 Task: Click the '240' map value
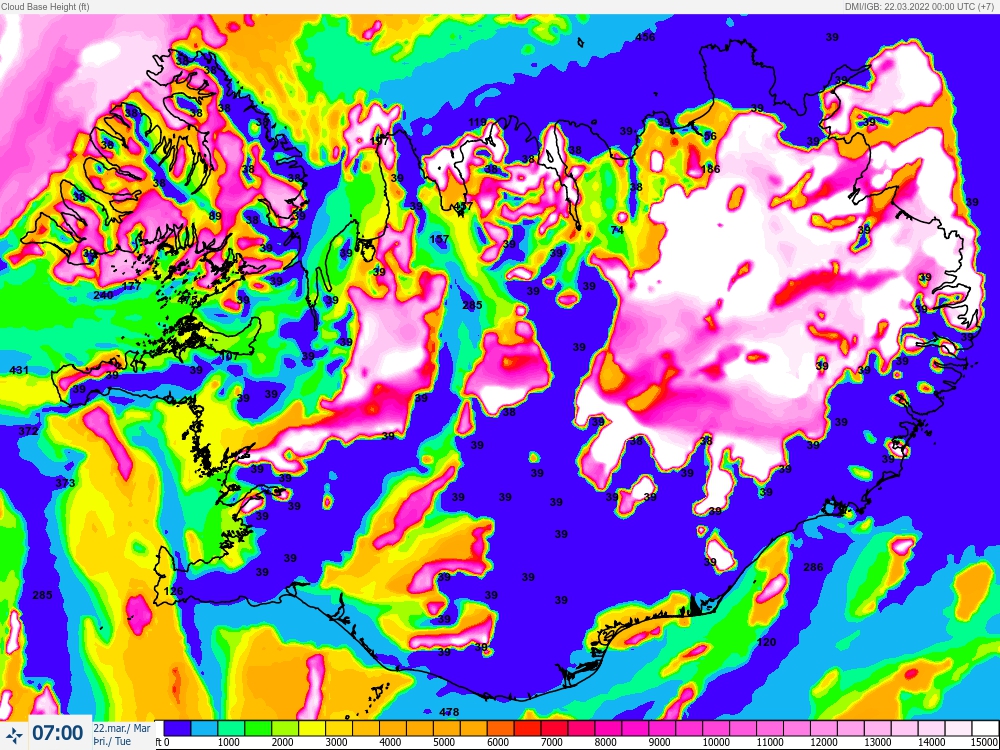pyautogui.click(x=103, y=295)
